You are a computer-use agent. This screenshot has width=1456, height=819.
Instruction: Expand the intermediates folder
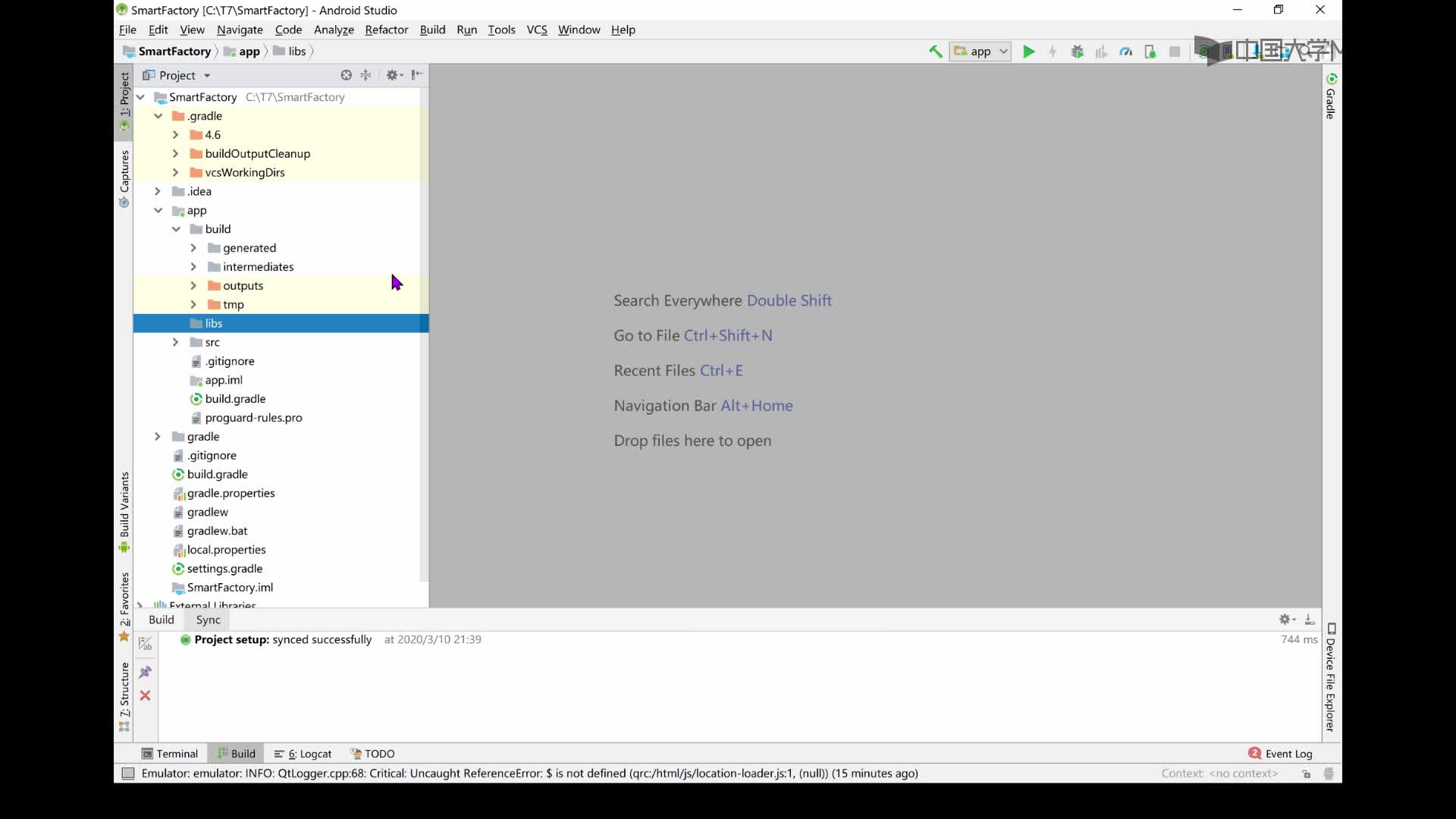193,267
